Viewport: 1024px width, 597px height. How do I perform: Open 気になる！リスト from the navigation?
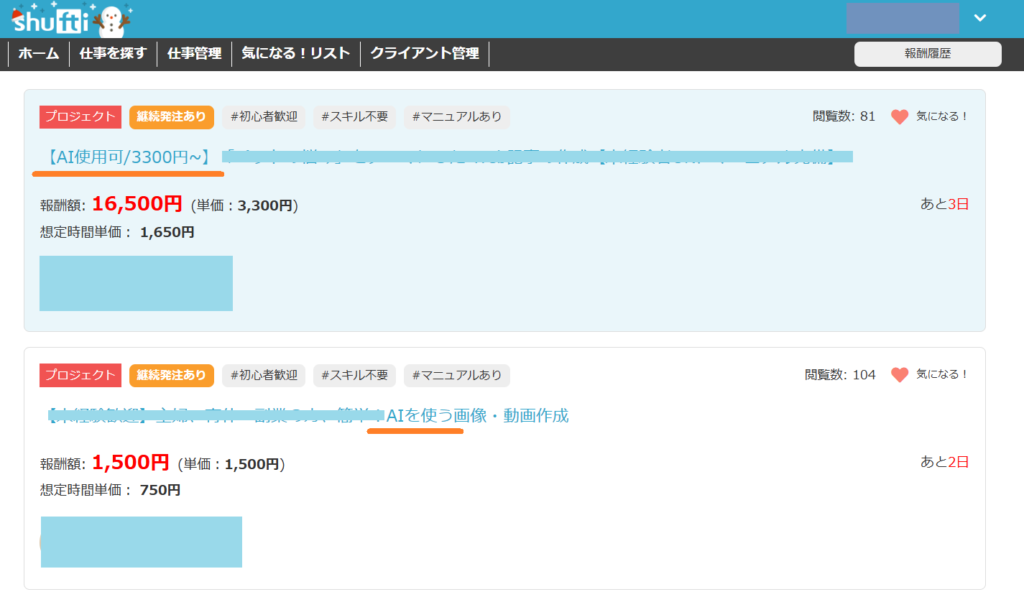tap(296, 54)
